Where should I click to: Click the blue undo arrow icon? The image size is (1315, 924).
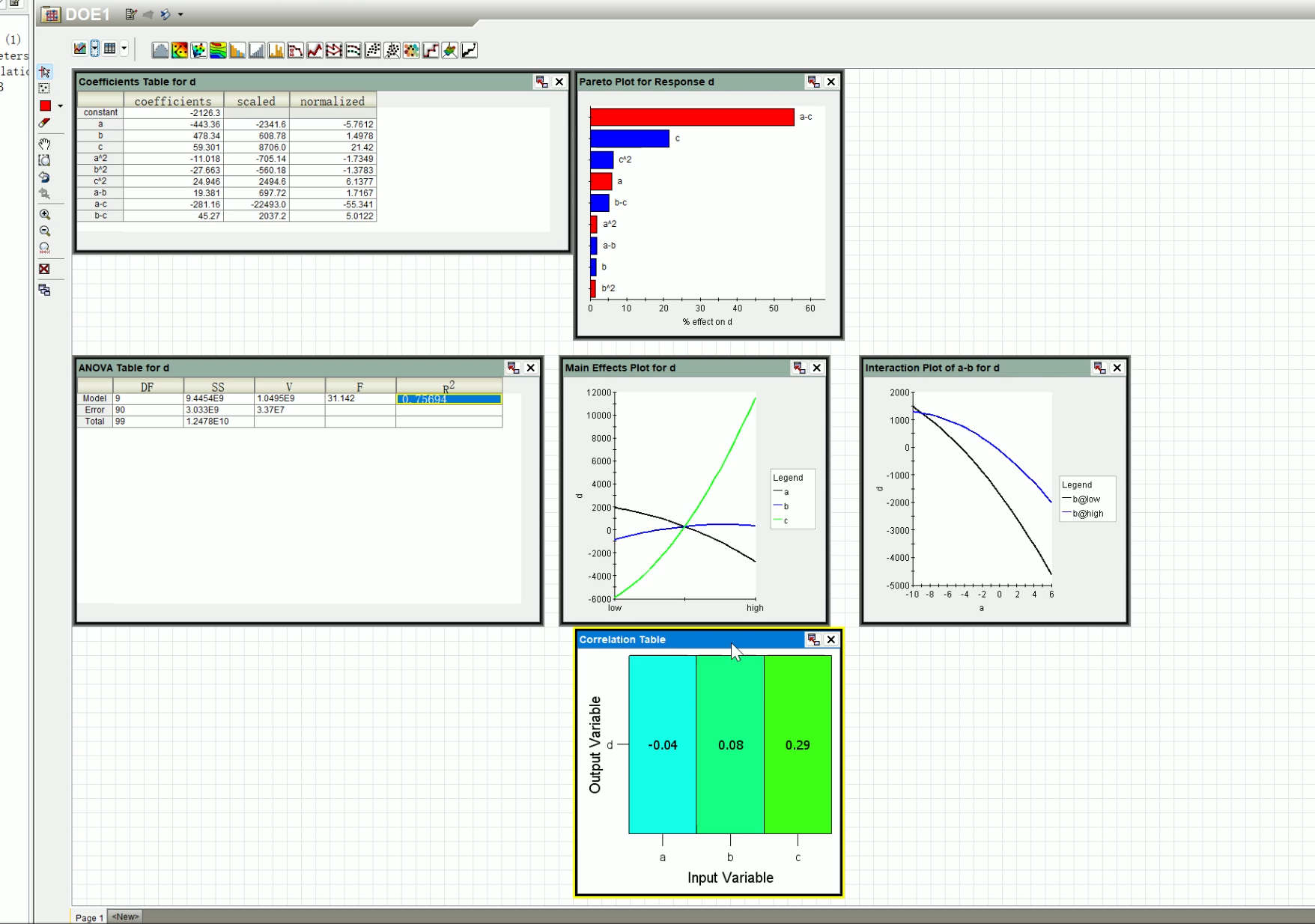(x=45, y=177)
